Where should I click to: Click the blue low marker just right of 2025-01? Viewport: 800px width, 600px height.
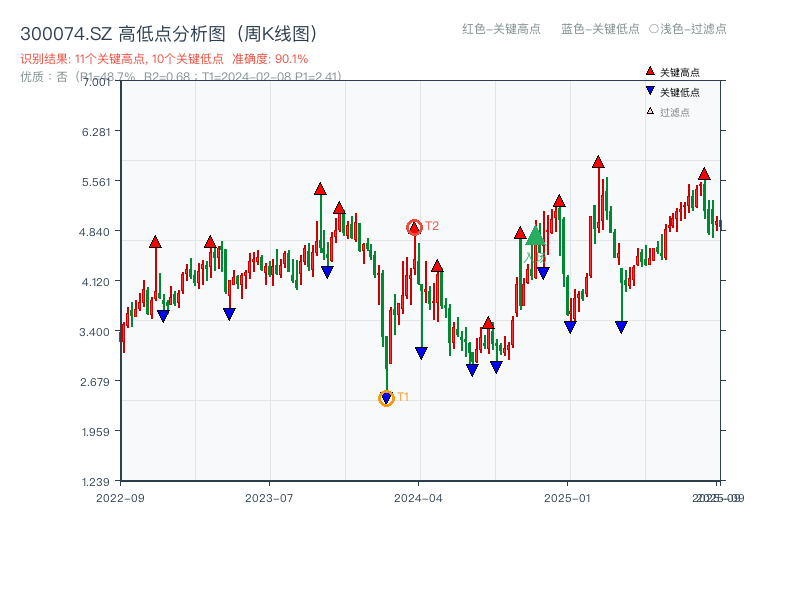coord(570,327)
